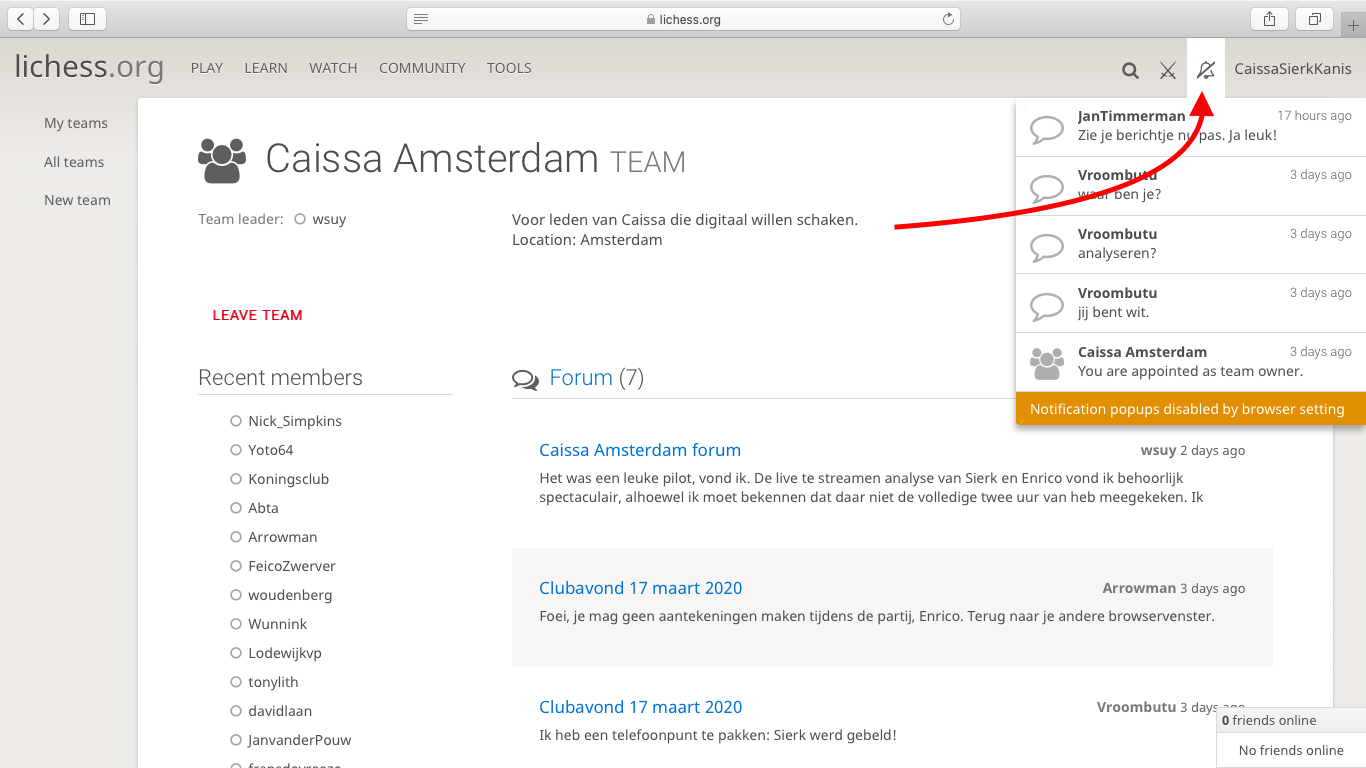Click the LEAVE TEAM button

point(257,315)
